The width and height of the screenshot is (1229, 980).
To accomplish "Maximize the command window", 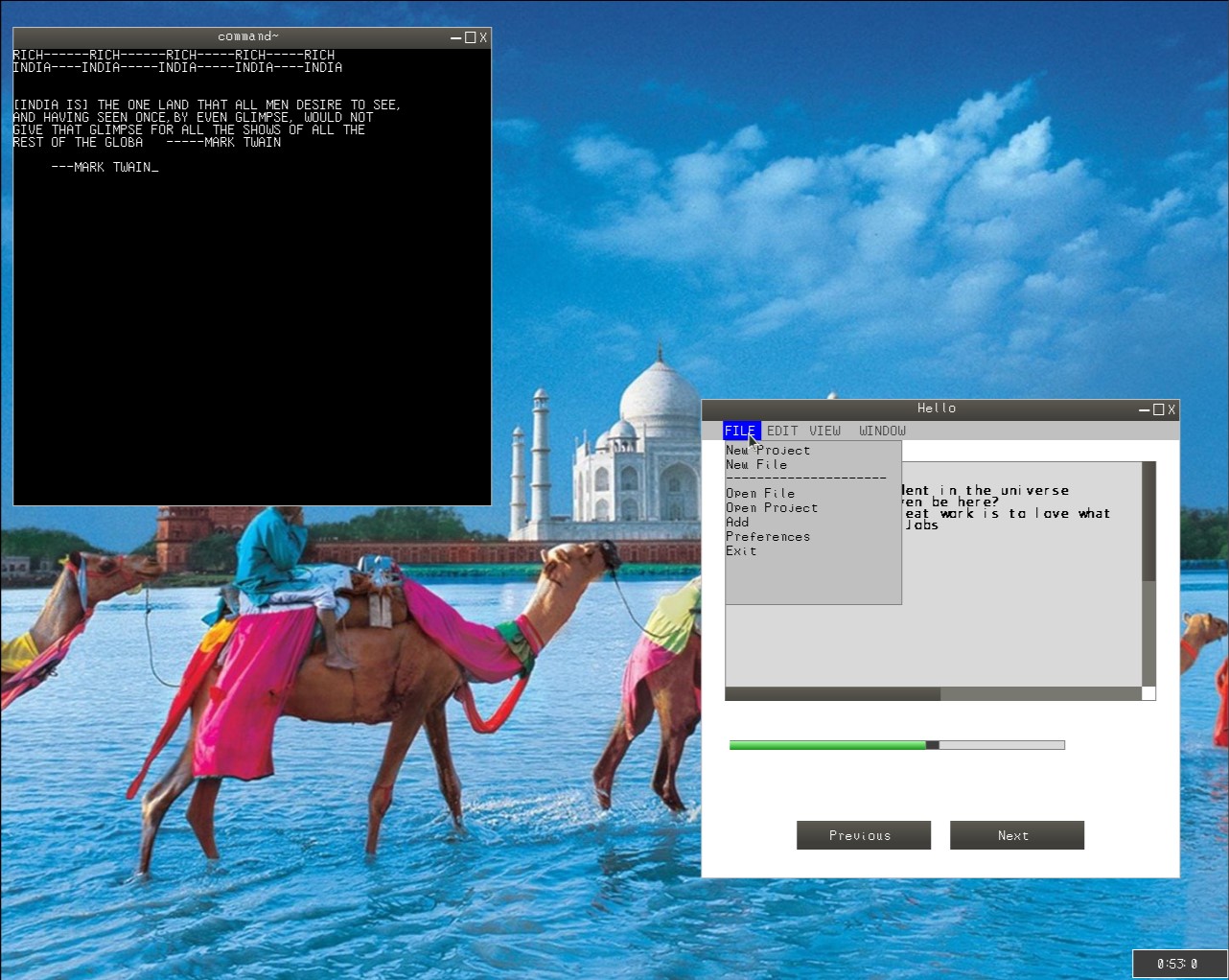I will (470, 37).
